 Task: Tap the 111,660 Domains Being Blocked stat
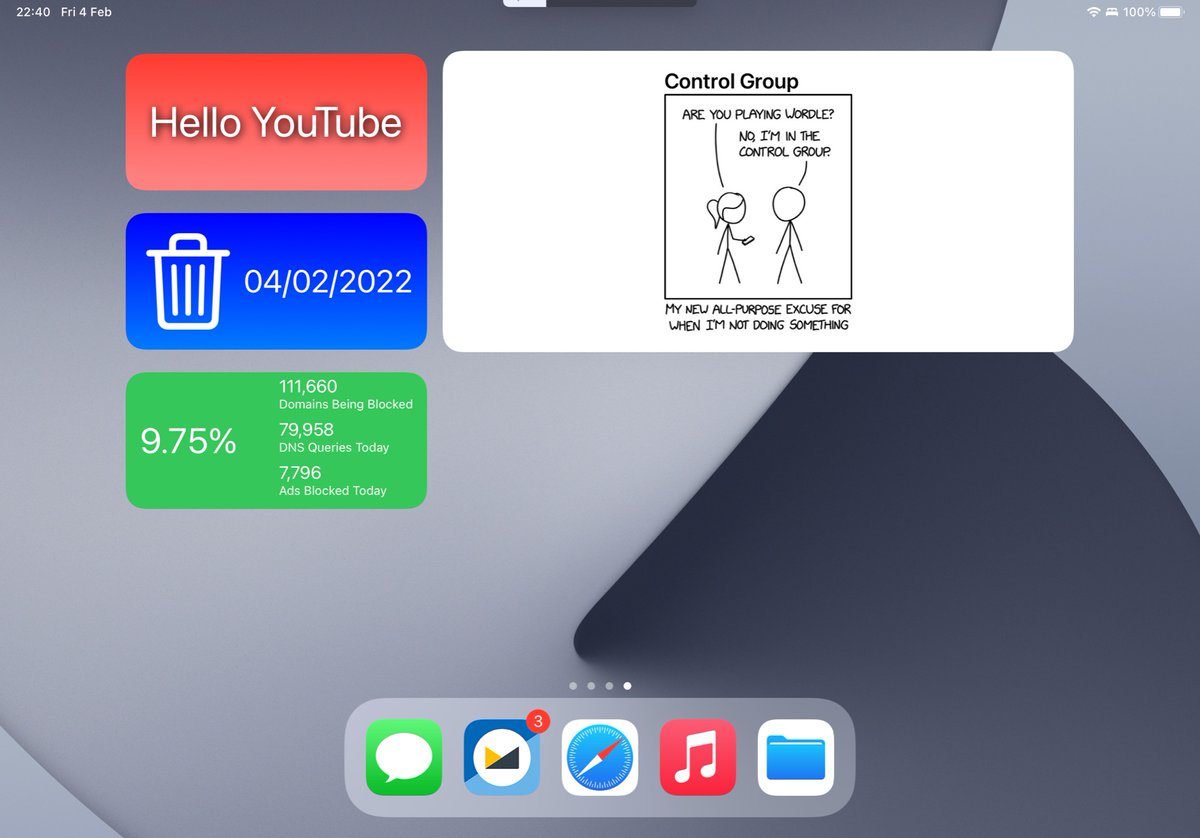tap(345, 395)
